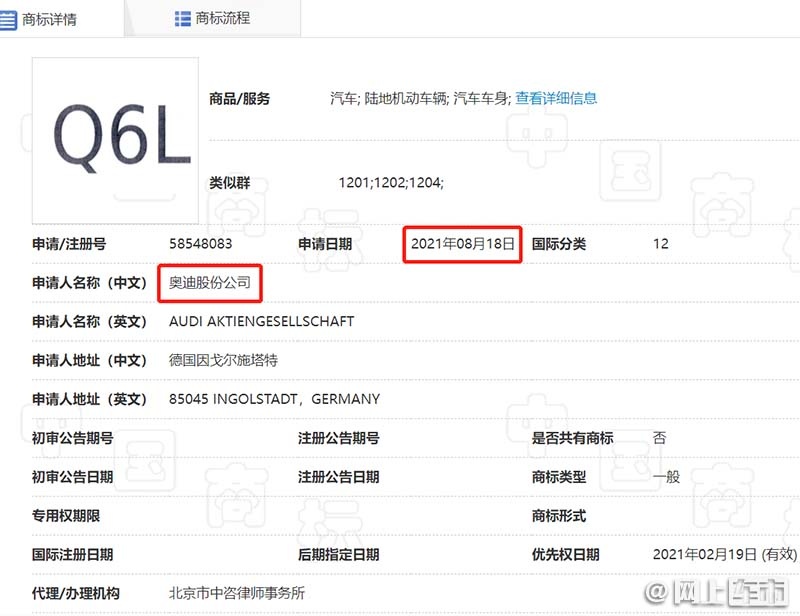Select applicant name 奥迪股份公司
800x616 pixels.
(210, 283)
